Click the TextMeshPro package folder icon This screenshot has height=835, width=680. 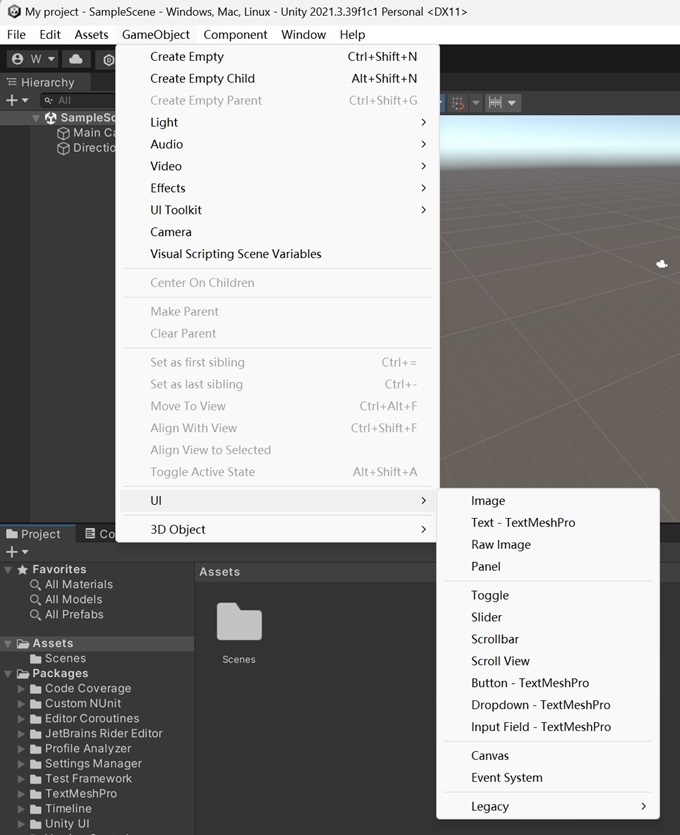pyautogui.click(x=36, y=793)
